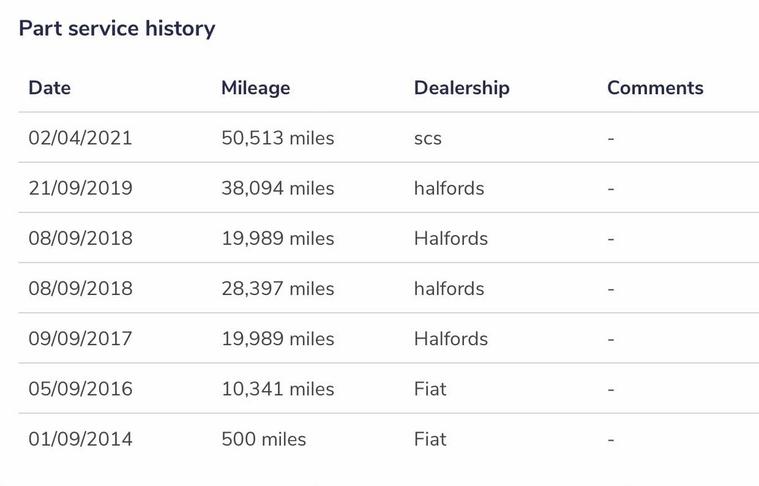Click the Comments column header
This screenshot has height=486, width=759.
[655, 88]
